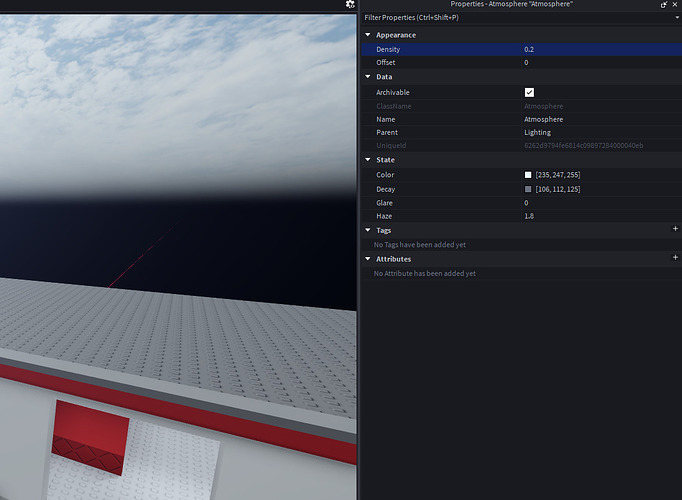Open the Decay color swatch picker

point(528,189)
